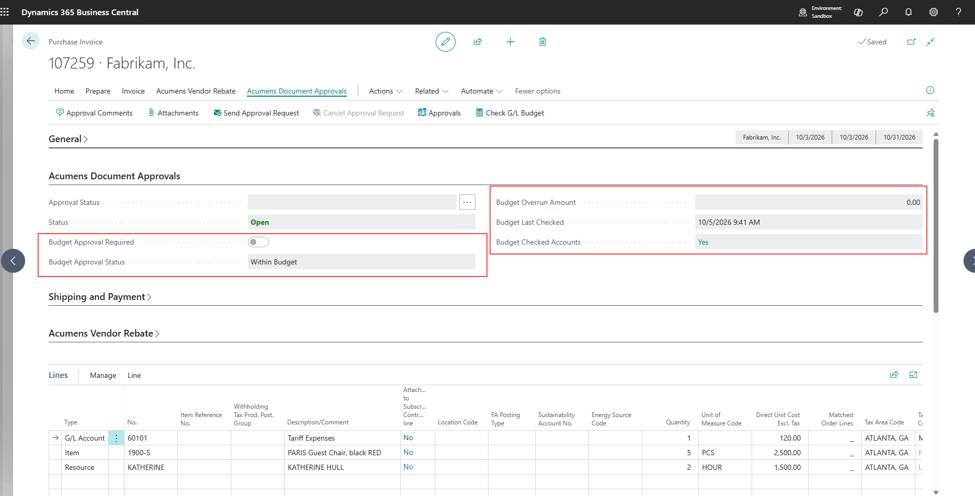Click the HOUR unit of measure cell
This screenshot has width=975, height=496.
[x=724, y=467]
